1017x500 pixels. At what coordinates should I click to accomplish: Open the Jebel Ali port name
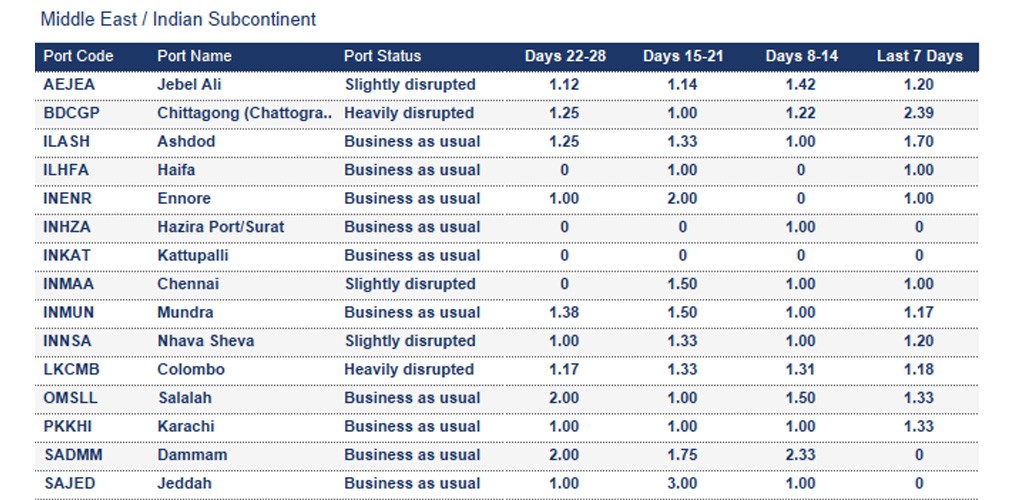click(189, 85)
